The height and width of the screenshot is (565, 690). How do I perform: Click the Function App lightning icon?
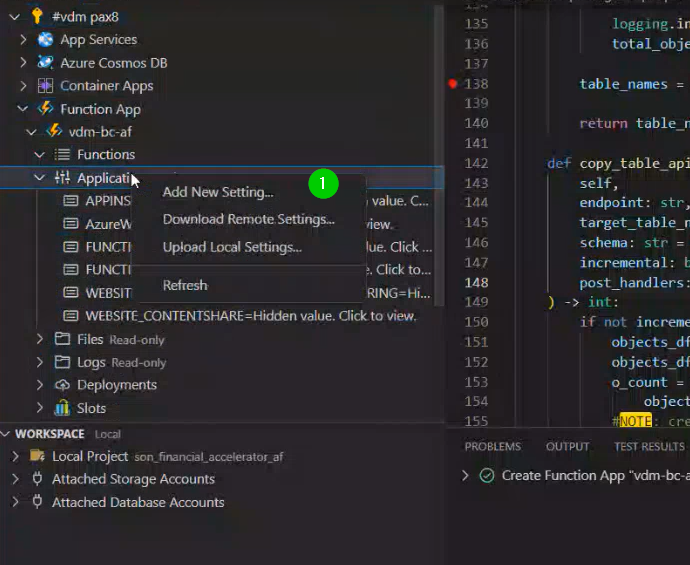pyautogui.click(x=45, y=108)
